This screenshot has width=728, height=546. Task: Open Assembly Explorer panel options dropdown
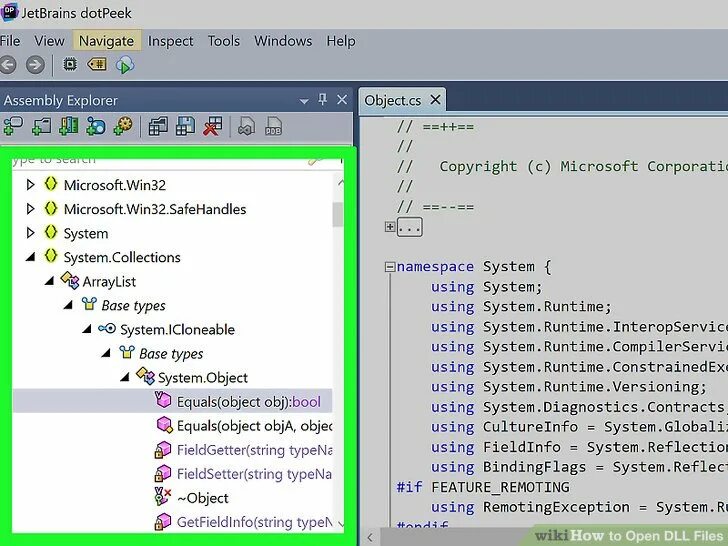(304, 101)
